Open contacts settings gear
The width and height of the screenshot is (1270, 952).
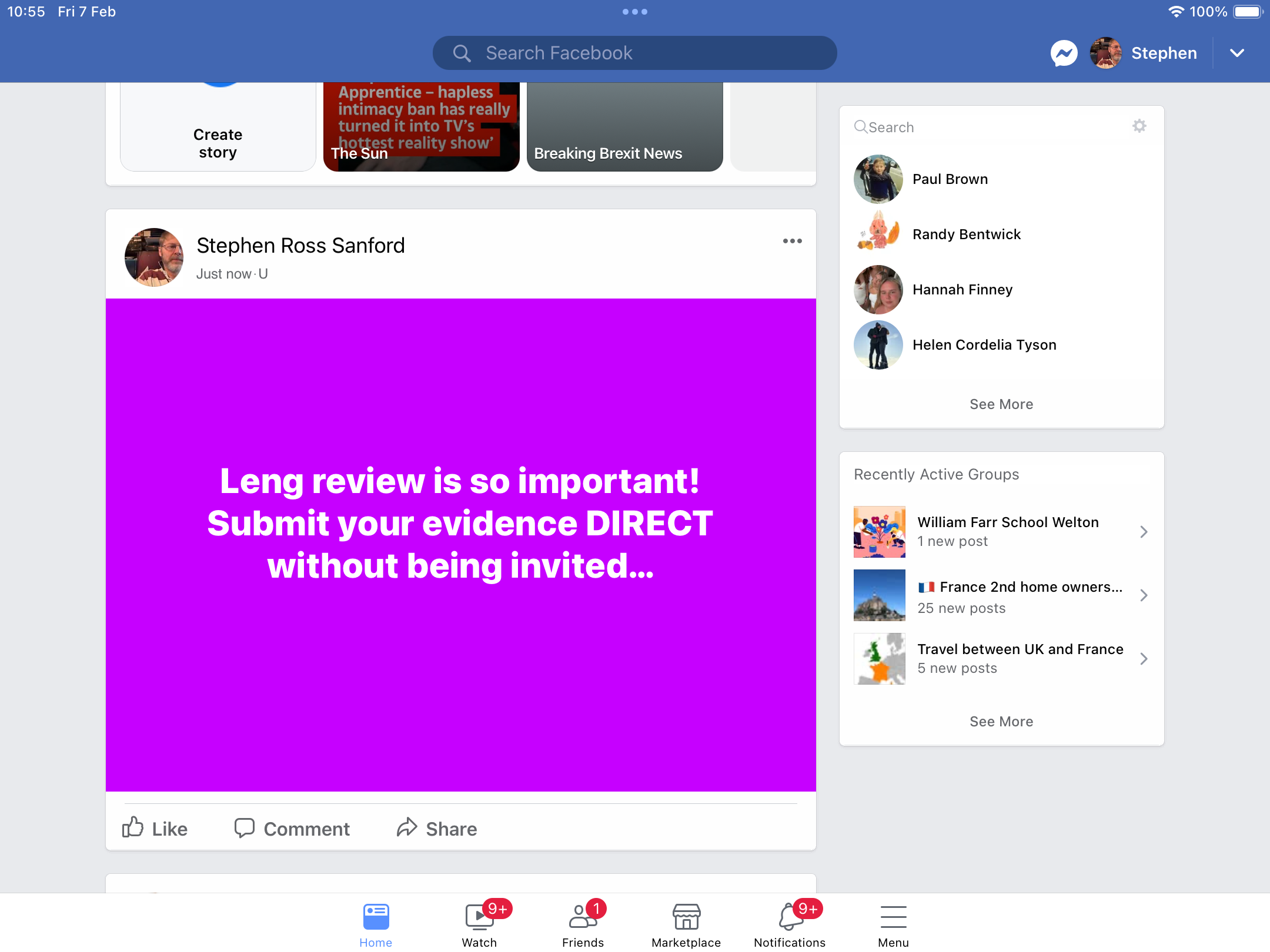1139,126
